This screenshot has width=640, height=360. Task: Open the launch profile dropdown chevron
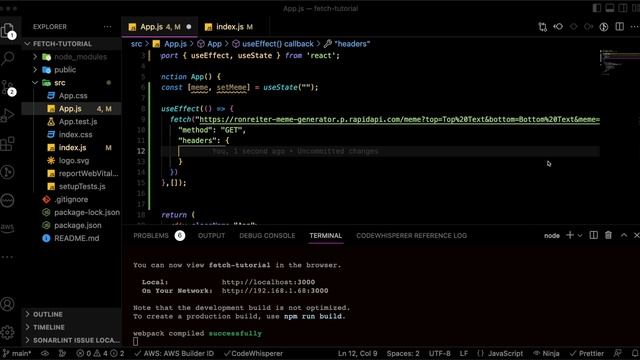coord(580,236)
